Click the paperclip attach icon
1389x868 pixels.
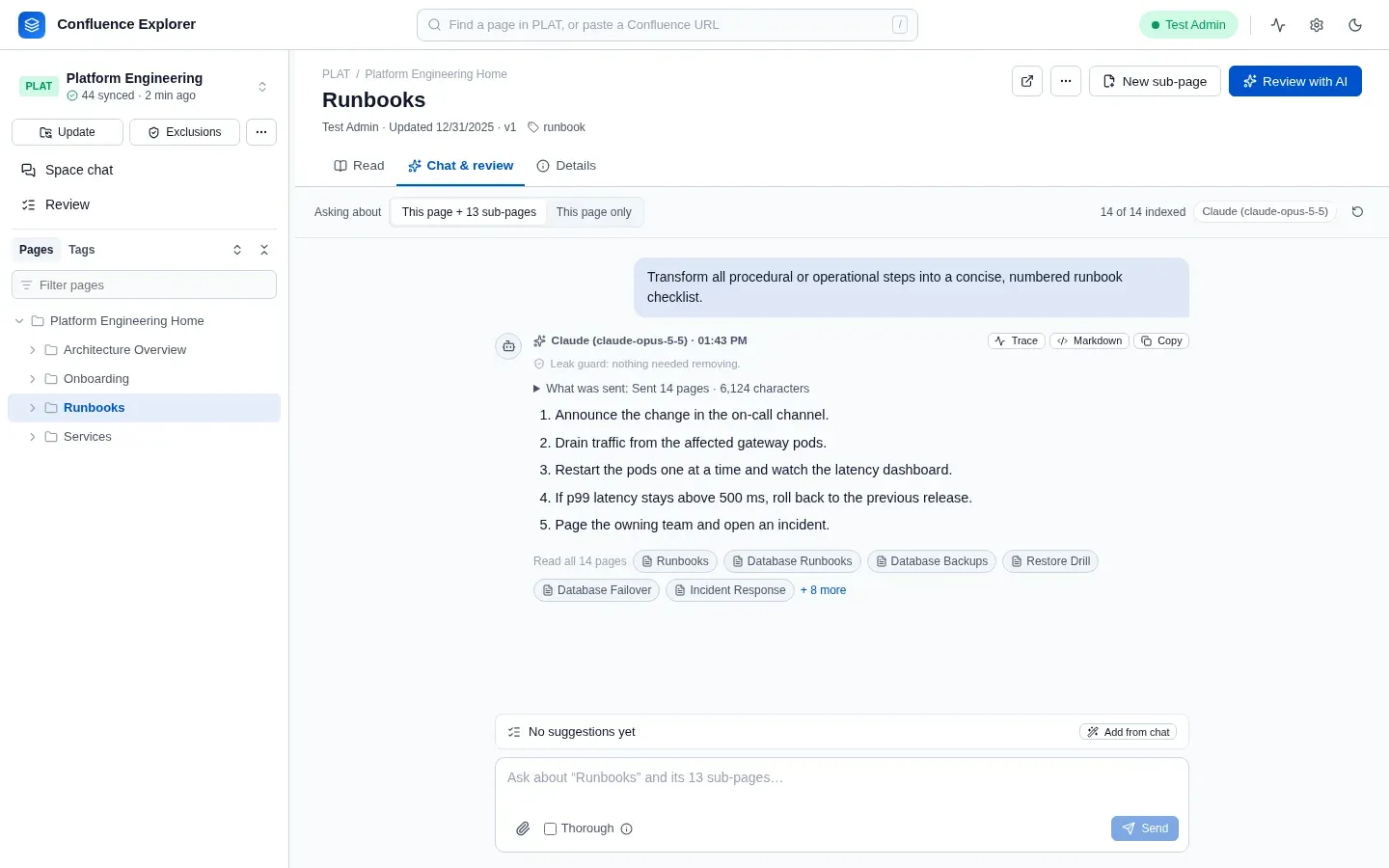coord(523,828)
